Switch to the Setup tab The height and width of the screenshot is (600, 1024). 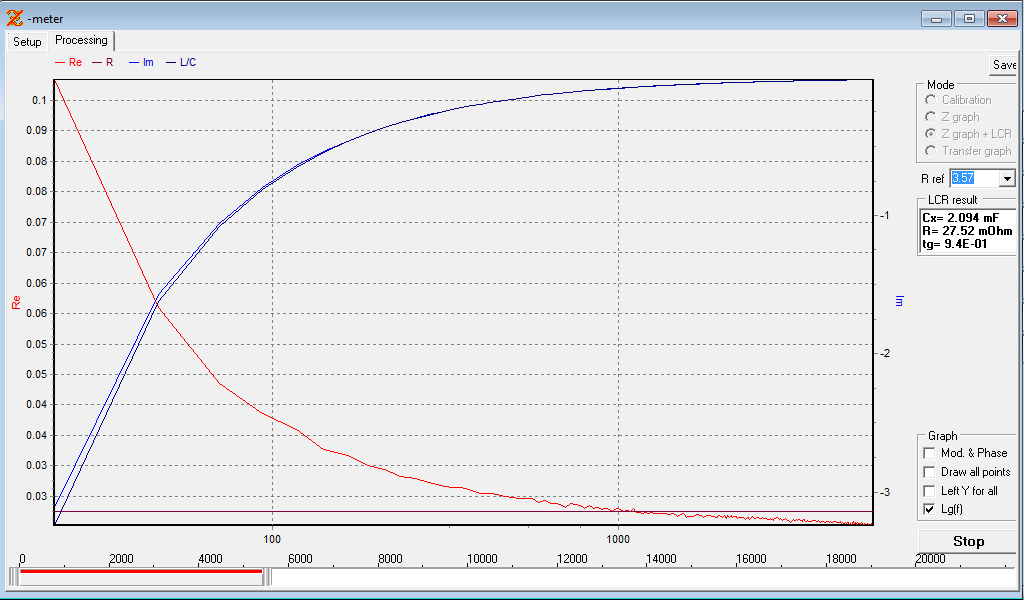pos(27,42)
